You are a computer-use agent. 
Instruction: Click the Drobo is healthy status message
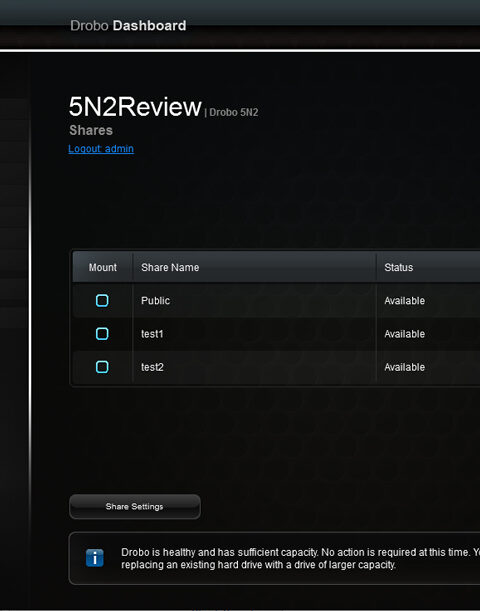[300, 558]
